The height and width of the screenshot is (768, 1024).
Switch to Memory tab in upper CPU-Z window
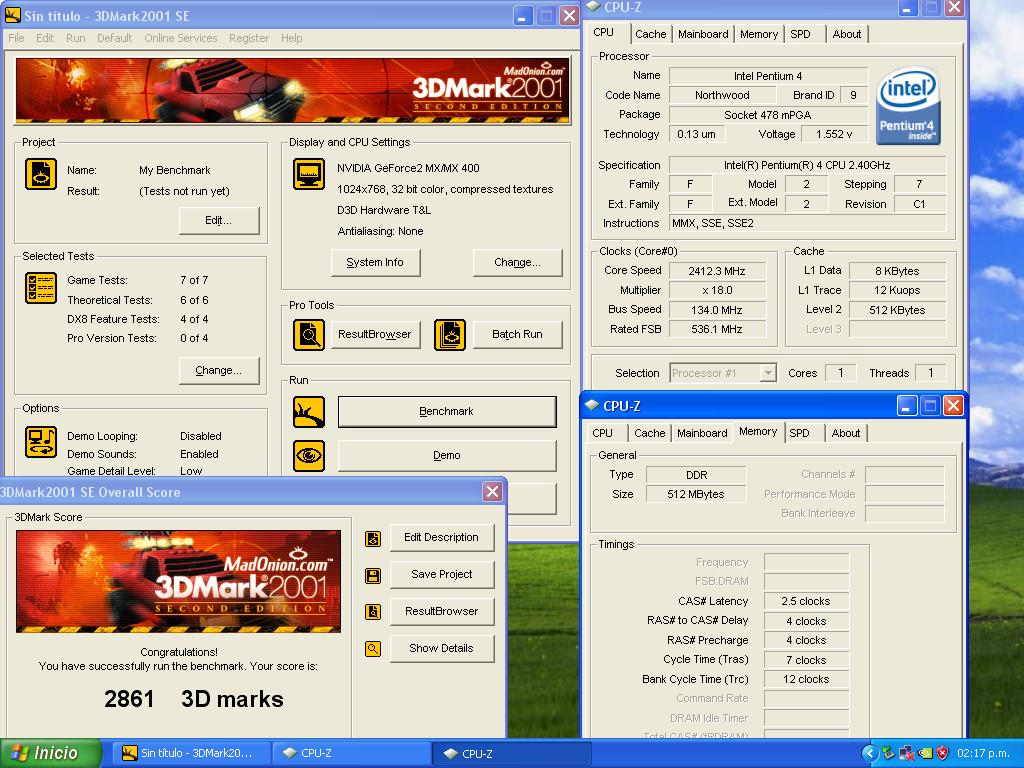(x=759, y=34)
